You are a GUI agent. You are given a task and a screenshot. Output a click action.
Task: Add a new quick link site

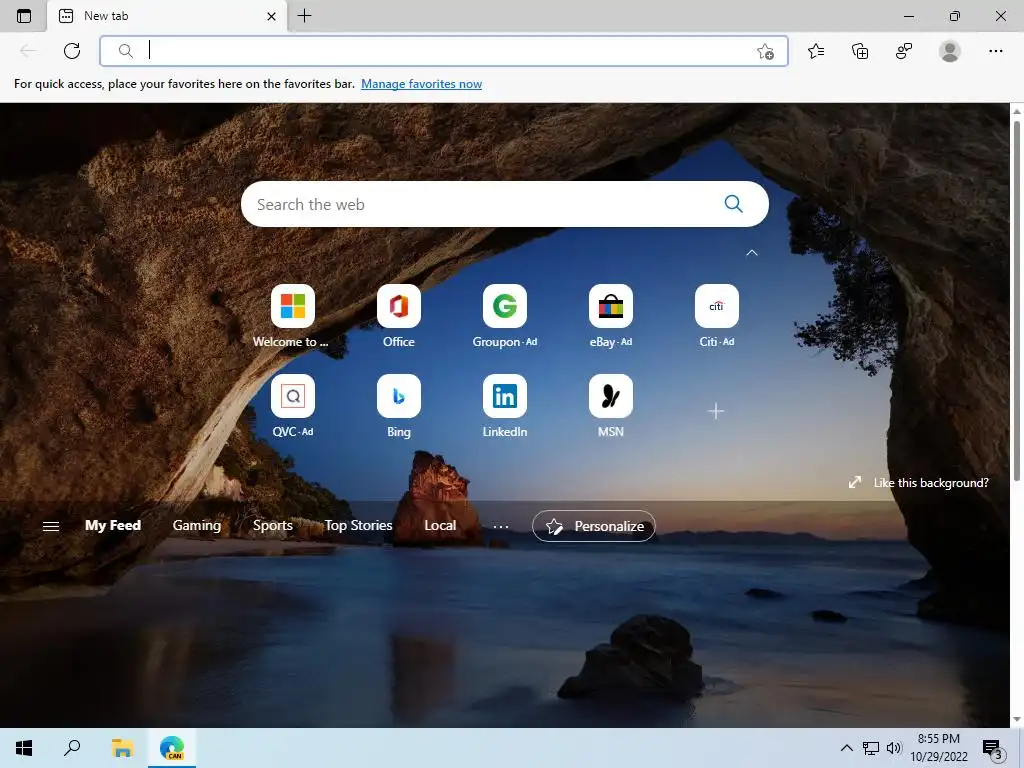coord(716,411)
